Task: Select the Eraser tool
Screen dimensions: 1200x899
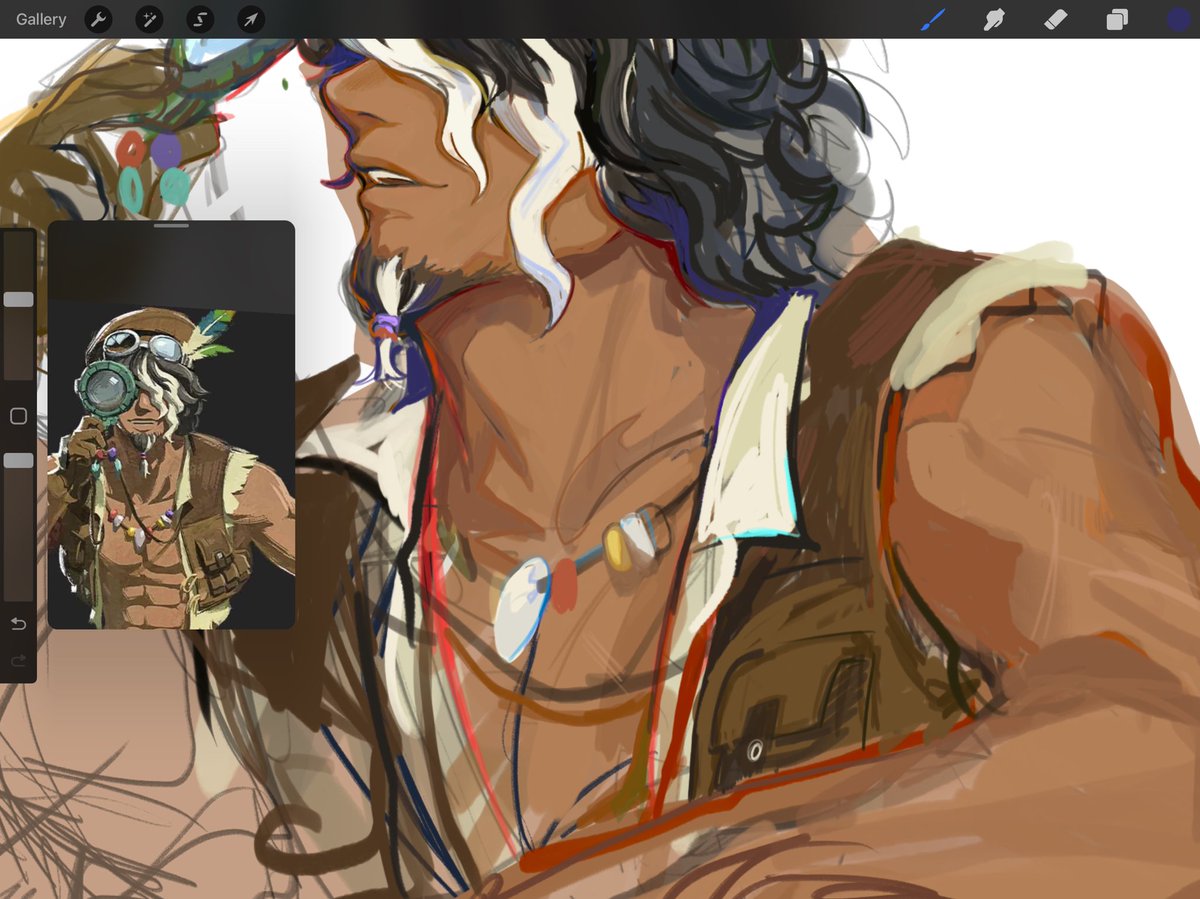Action: 1056,19
